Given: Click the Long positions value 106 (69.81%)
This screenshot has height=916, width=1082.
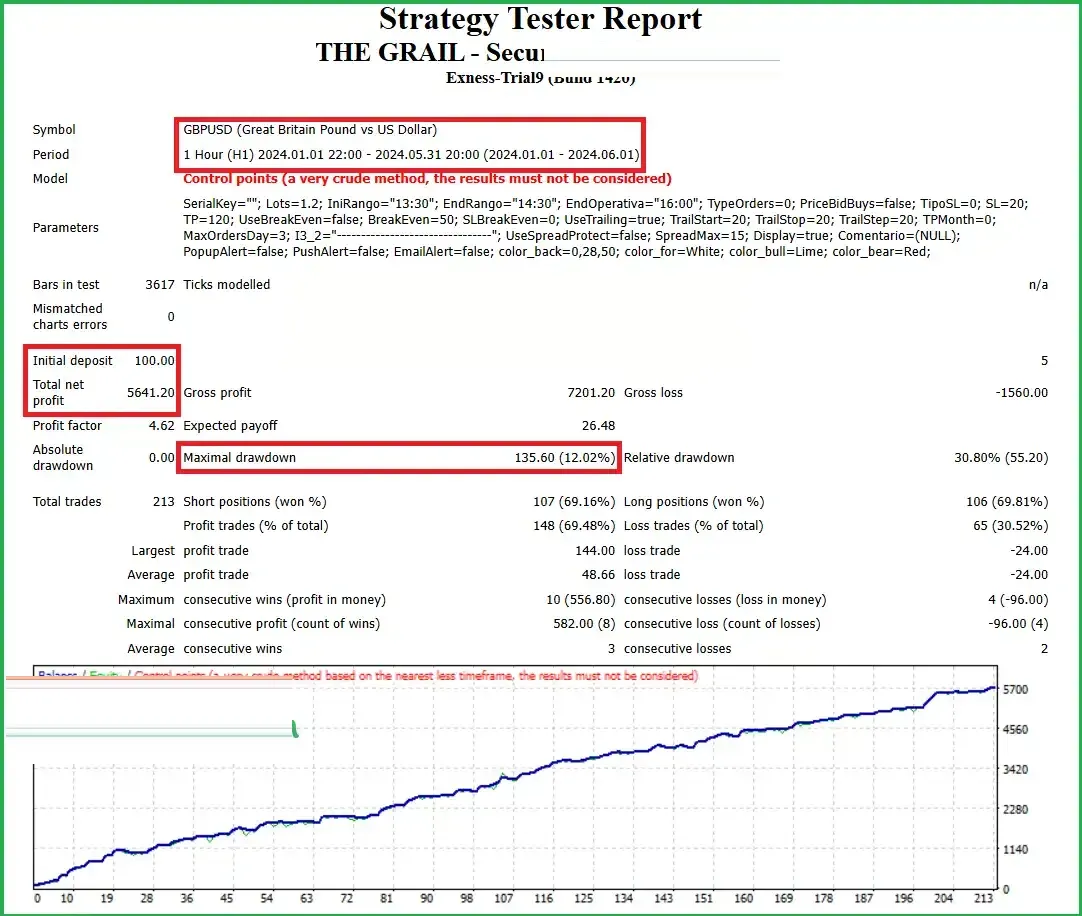Looking at the screenshot, I should (1007, 502).
